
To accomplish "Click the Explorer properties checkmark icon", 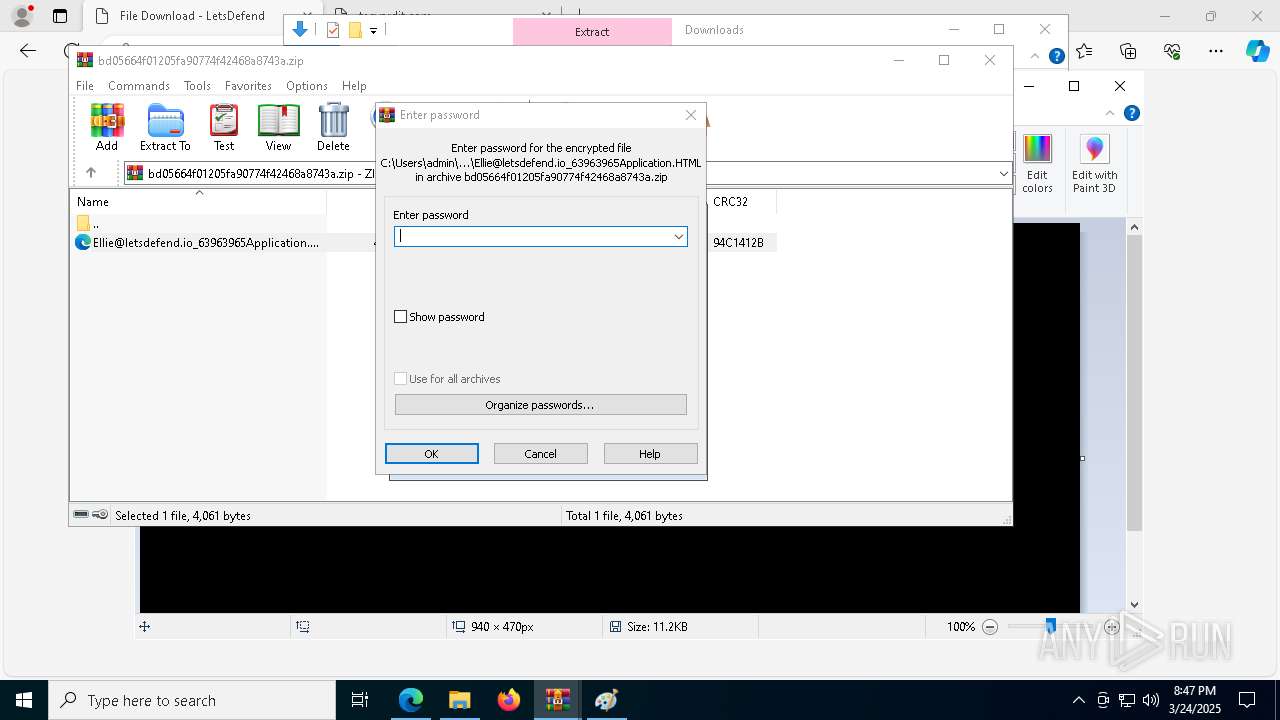I will [x=333, y=30].
